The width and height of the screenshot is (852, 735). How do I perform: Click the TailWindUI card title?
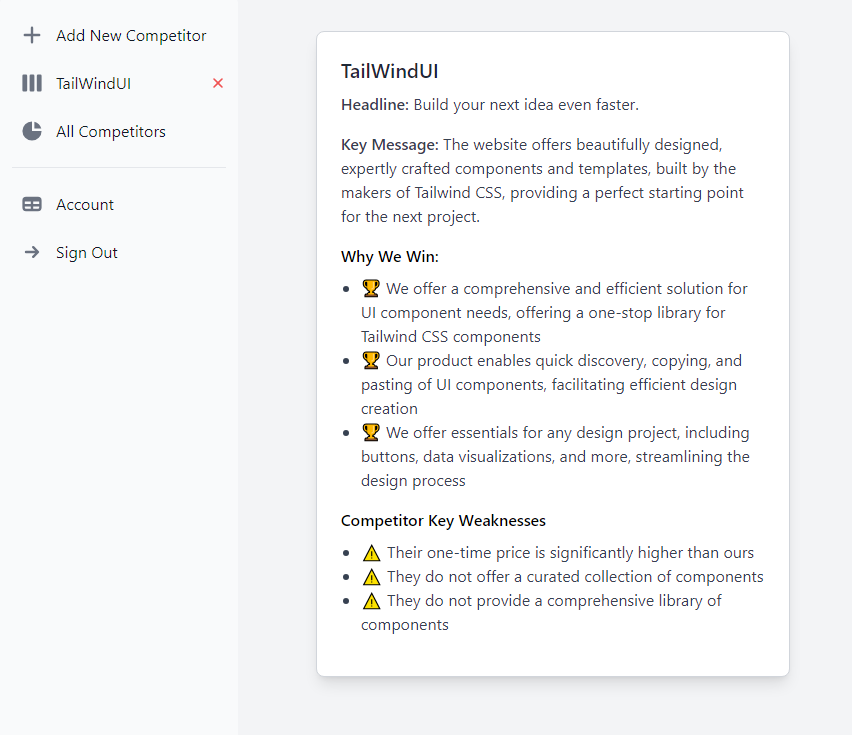coord(390,71)
